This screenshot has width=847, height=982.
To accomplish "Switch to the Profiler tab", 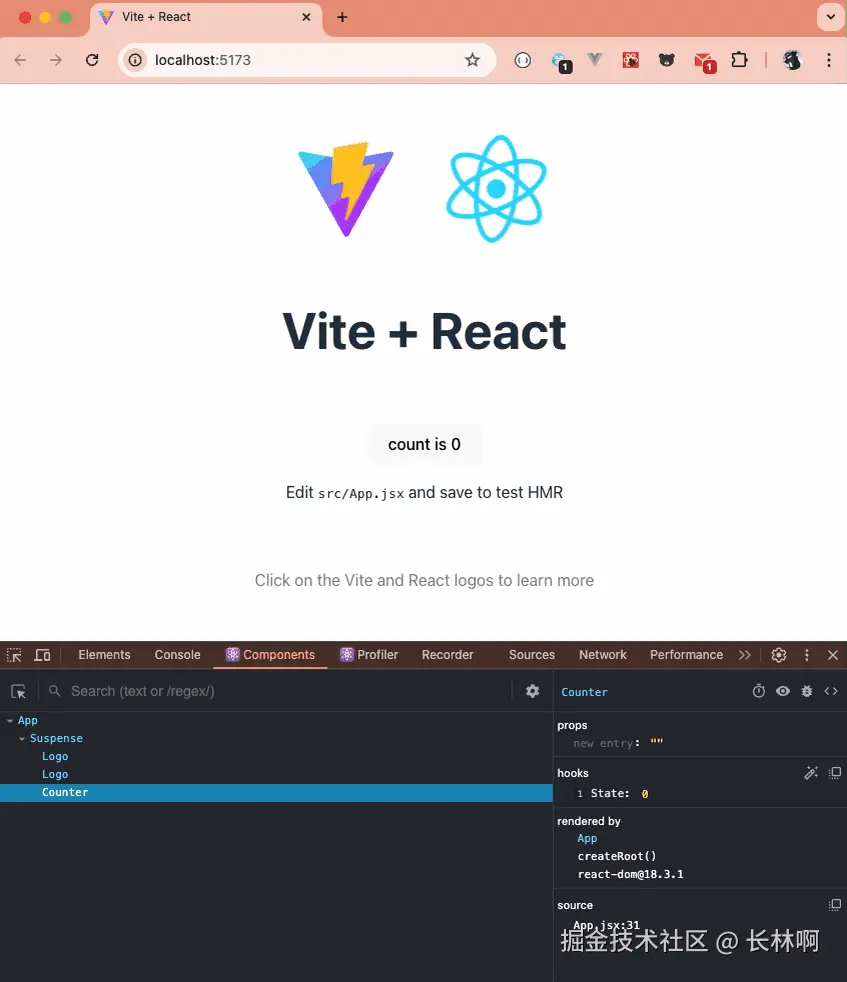I will (369, 655).
